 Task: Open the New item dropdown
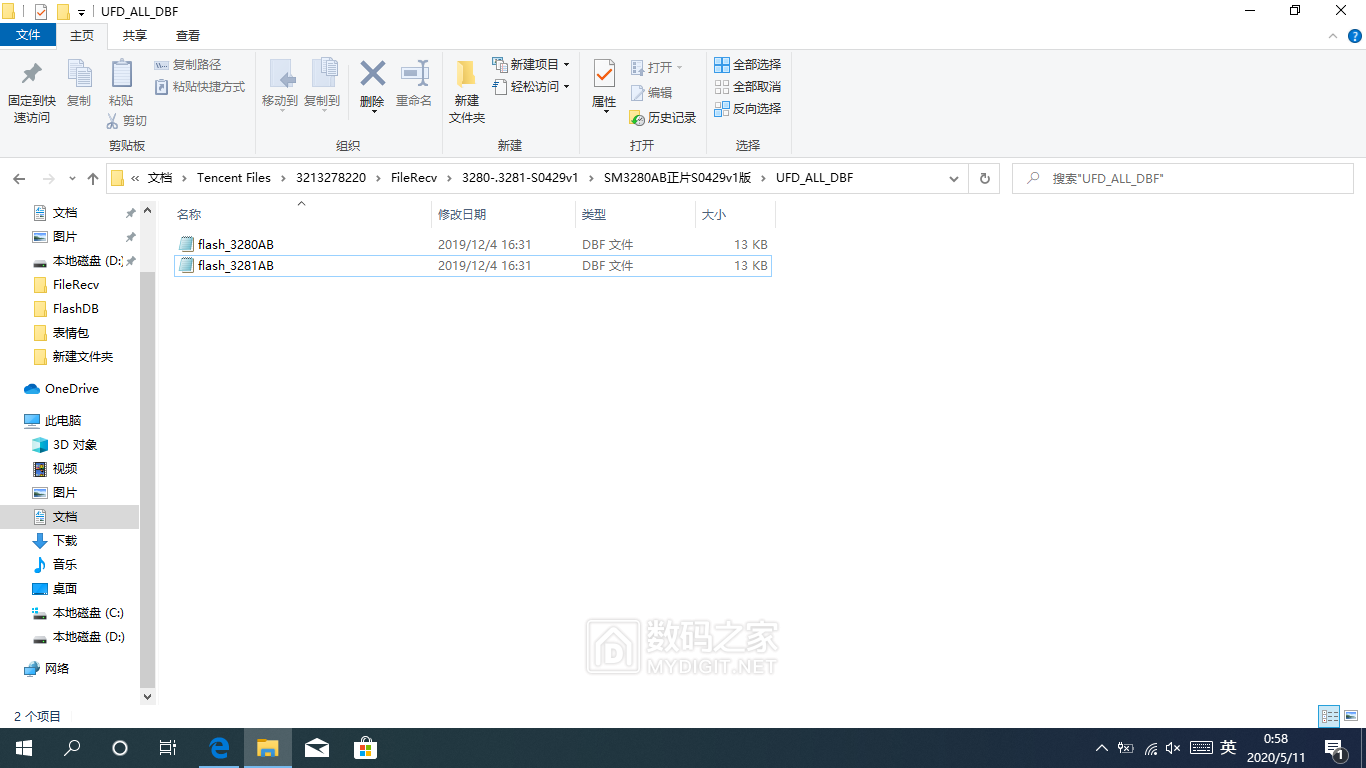[x=530, y=65]
